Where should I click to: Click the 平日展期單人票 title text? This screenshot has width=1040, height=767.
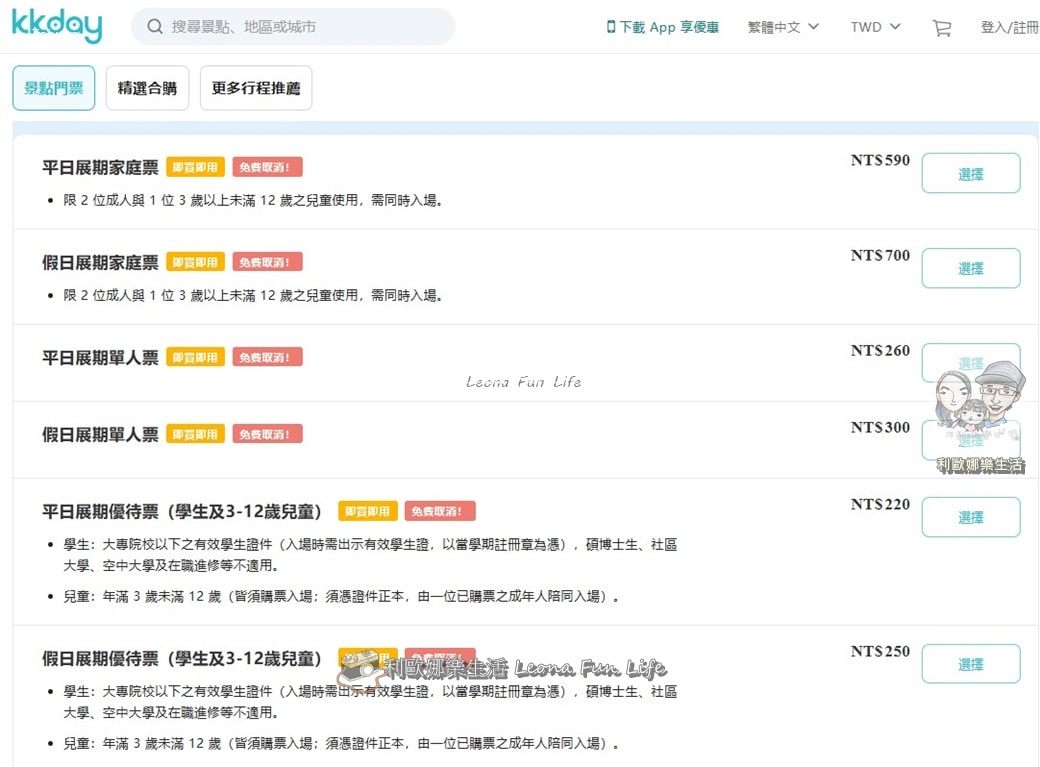click(x=100, y=358)
